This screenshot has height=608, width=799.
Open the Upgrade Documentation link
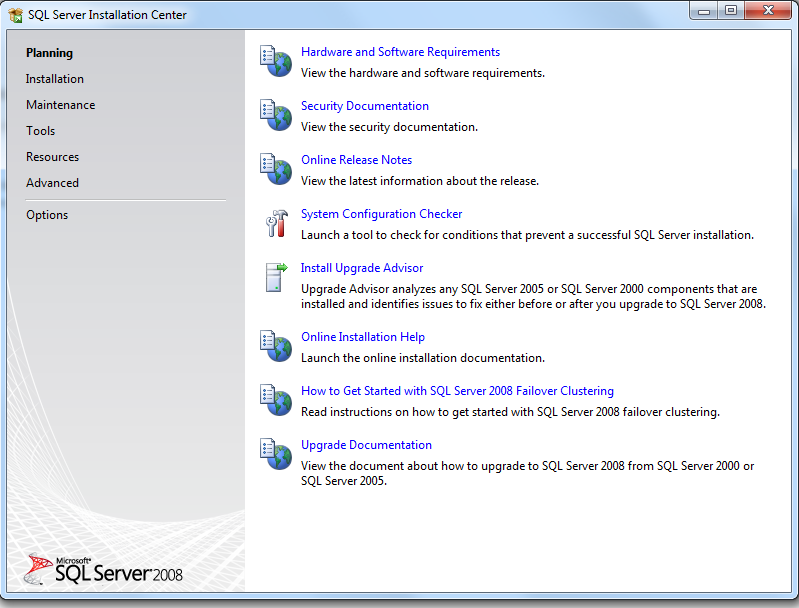coord(366,445)
